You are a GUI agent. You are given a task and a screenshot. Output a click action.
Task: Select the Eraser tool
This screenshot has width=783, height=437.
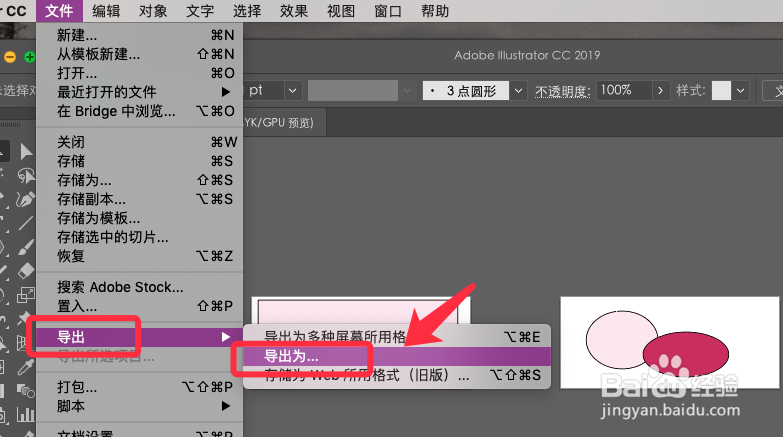[26, 271]
